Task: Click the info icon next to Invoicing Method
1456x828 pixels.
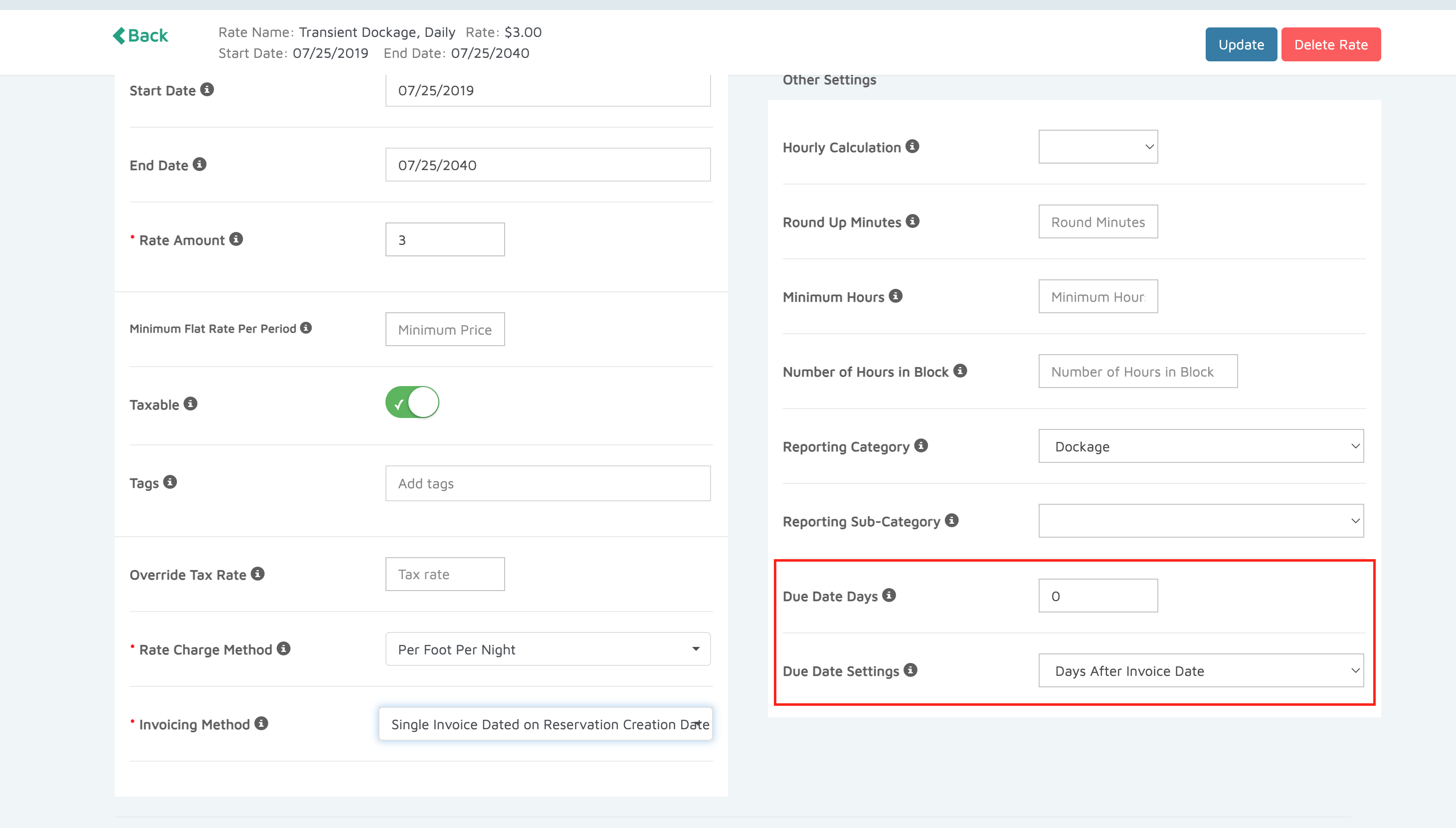Action: pyautogui.click(x=261, y=723)
